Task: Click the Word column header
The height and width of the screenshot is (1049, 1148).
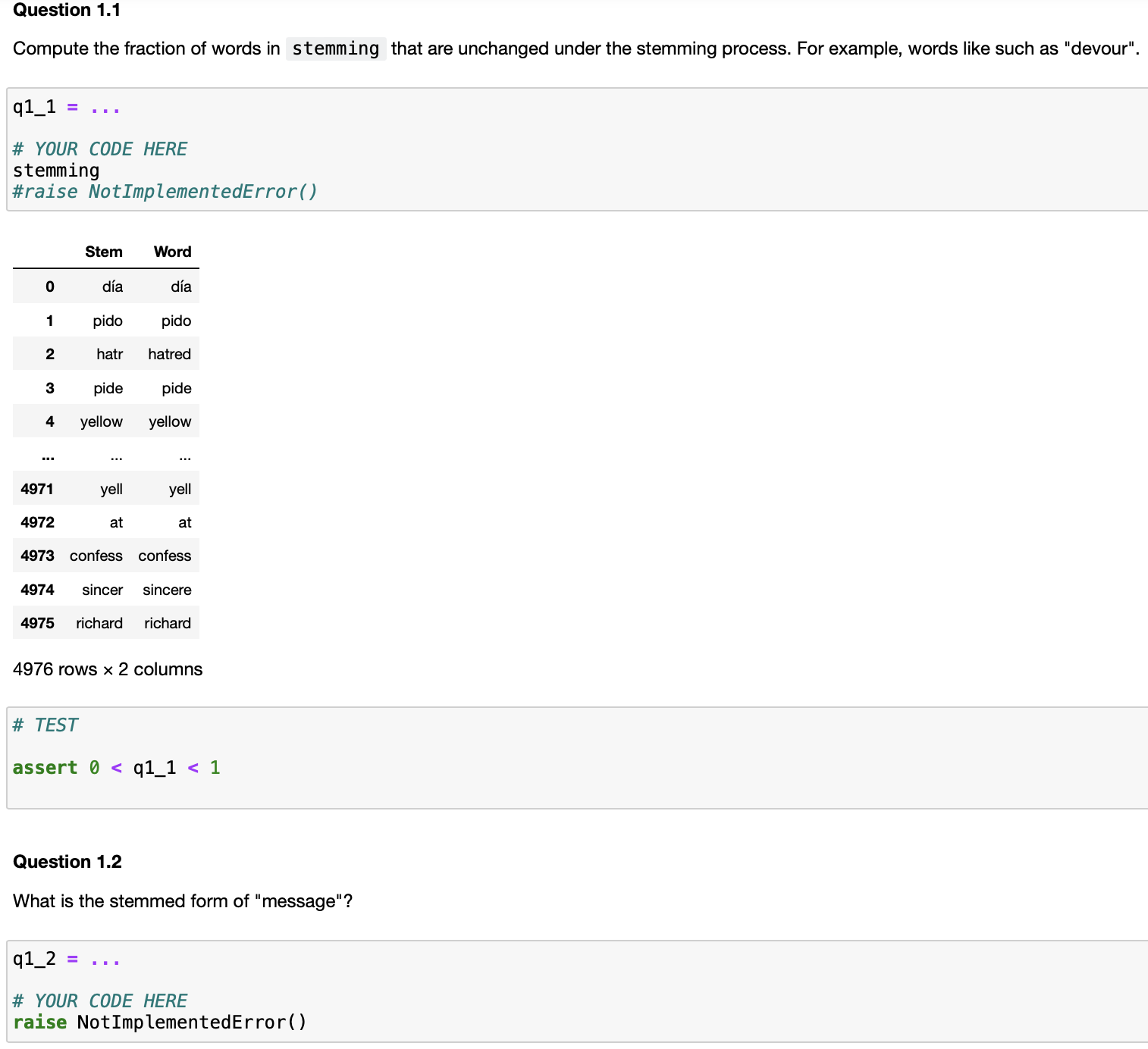Action: [172, 251]
